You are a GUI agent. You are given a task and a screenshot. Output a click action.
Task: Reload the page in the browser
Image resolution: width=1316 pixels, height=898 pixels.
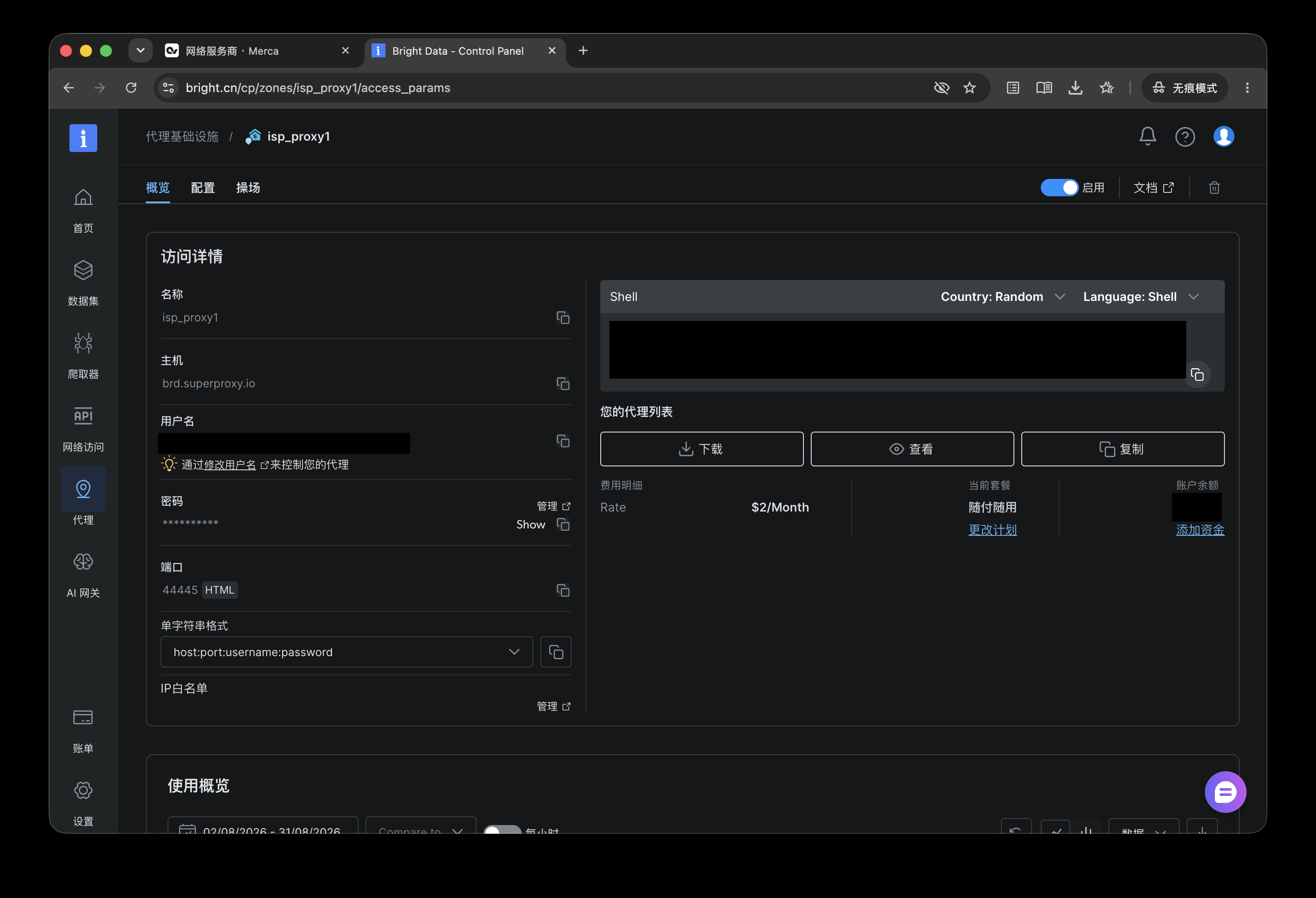(131, 88)
